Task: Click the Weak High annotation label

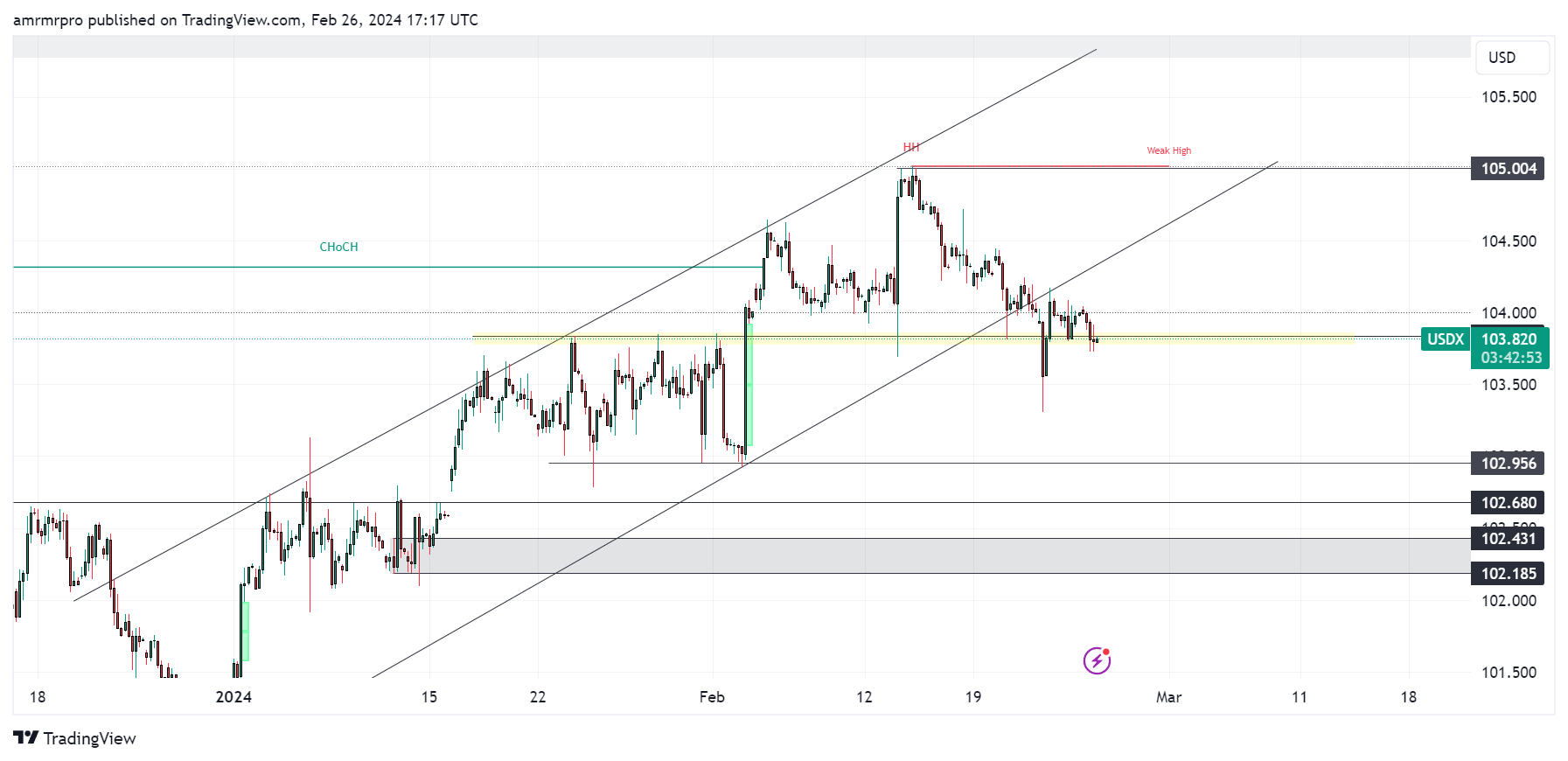Action: pyautogui.click(x=1169, y=150)
